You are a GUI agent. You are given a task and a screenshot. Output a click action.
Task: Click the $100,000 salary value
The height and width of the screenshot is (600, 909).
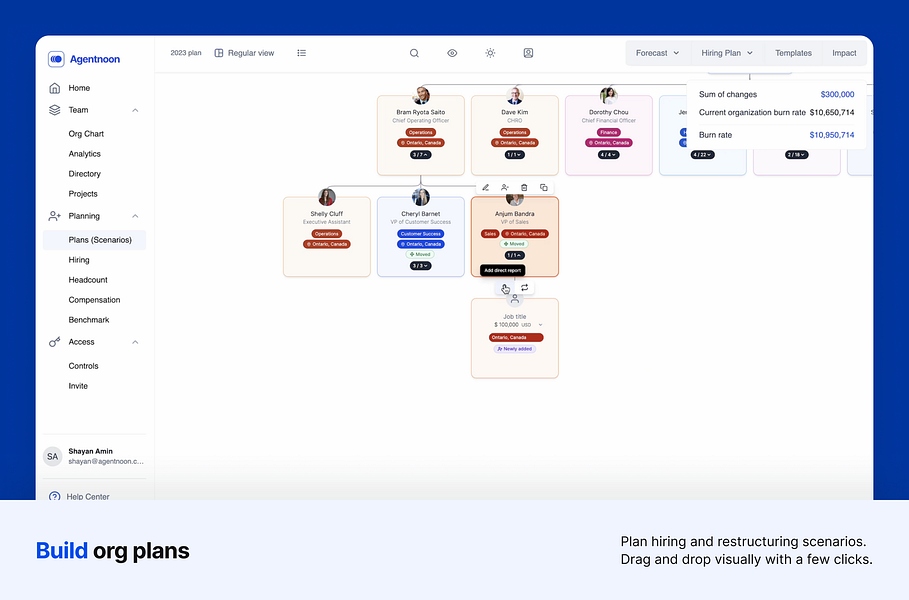[x=506, y=325]
